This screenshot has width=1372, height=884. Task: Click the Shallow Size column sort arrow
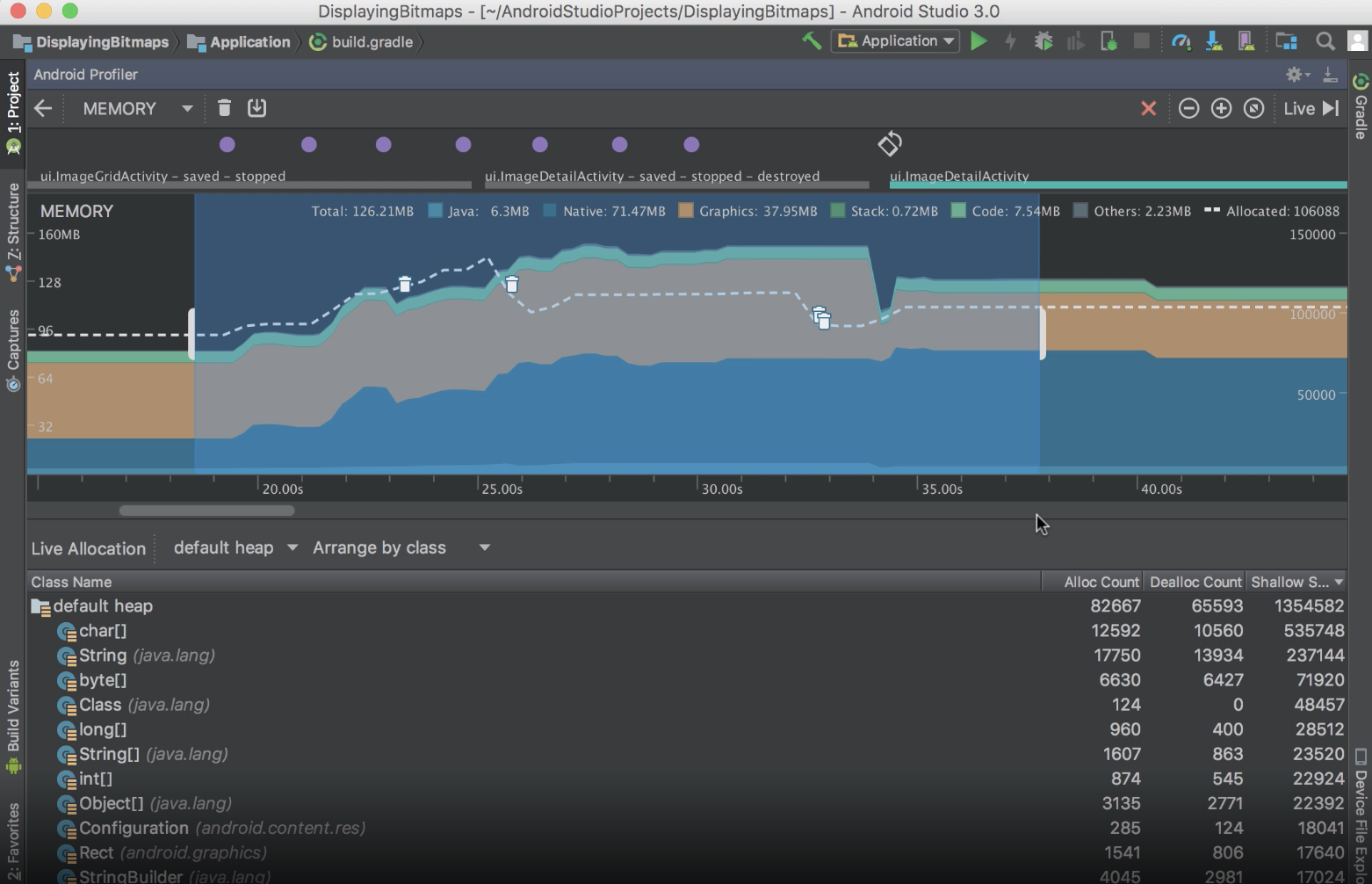point(1339,582)
